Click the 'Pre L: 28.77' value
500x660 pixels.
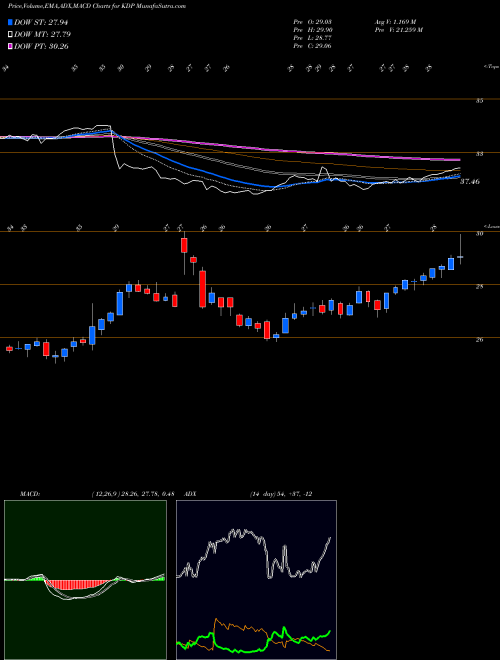pyautogui.click(x=312, y=38)
